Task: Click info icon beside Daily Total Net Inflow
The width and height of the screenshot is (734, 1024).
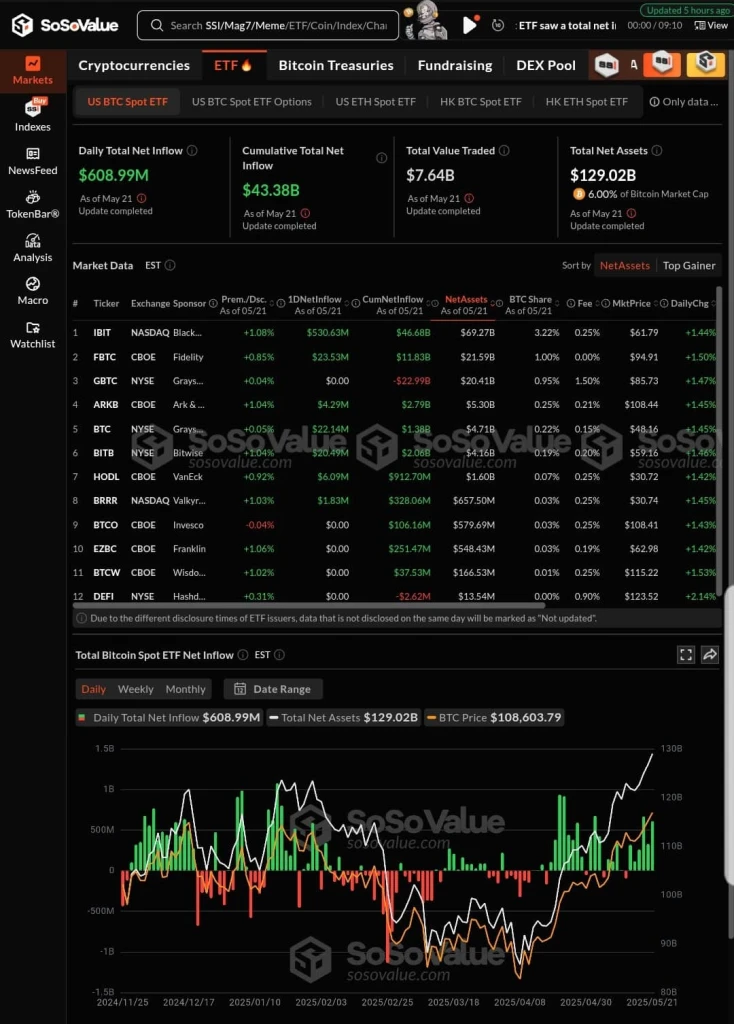Action: click(x=192, y=150)
